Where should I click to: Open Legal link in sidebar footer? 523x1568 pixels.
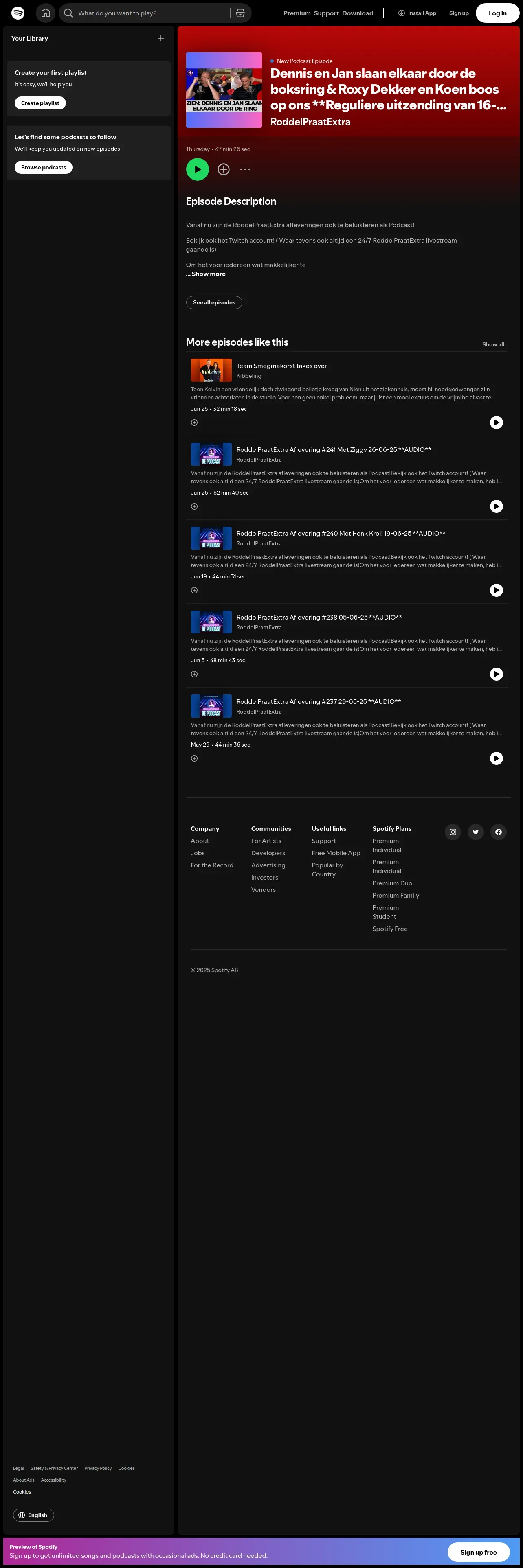18,1468
